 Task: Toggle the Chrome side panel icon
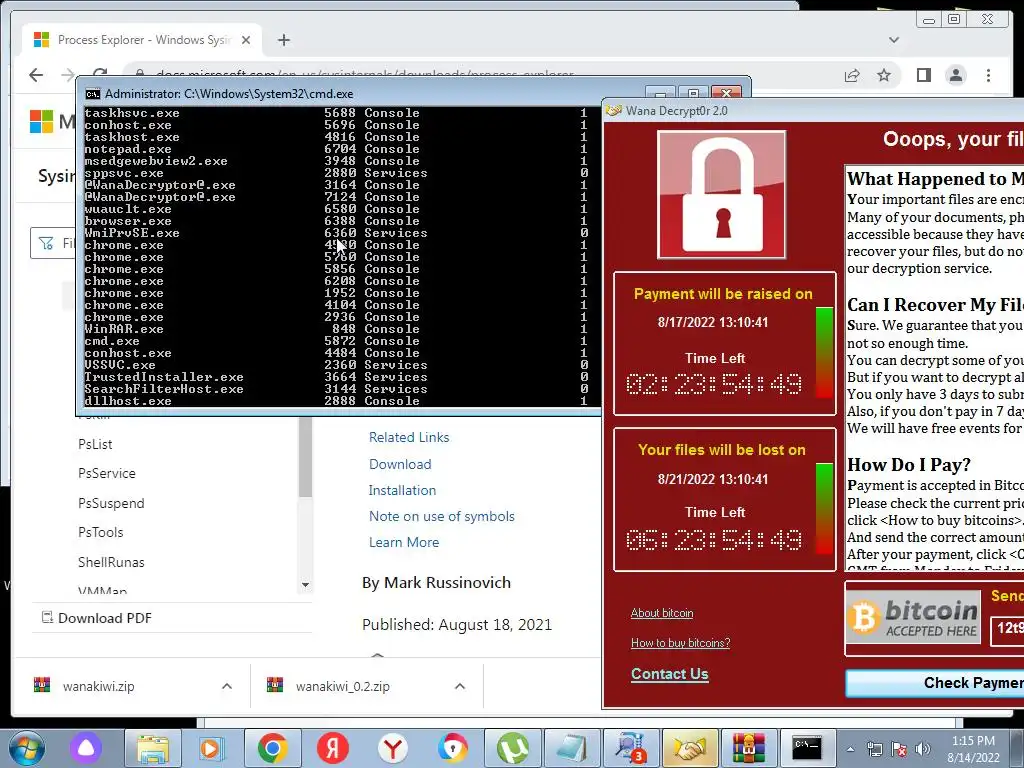(x=923, y=75)
